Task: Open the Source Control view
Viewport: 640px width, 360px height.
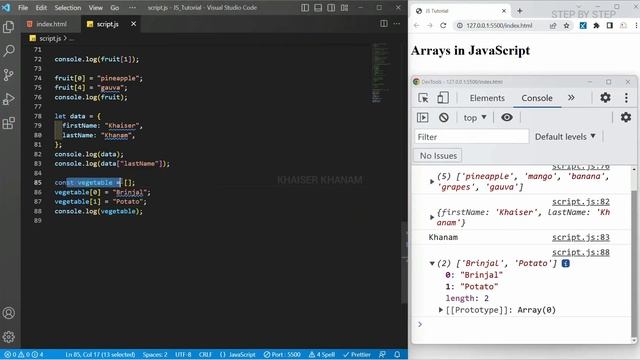Action: pos(9,75)
